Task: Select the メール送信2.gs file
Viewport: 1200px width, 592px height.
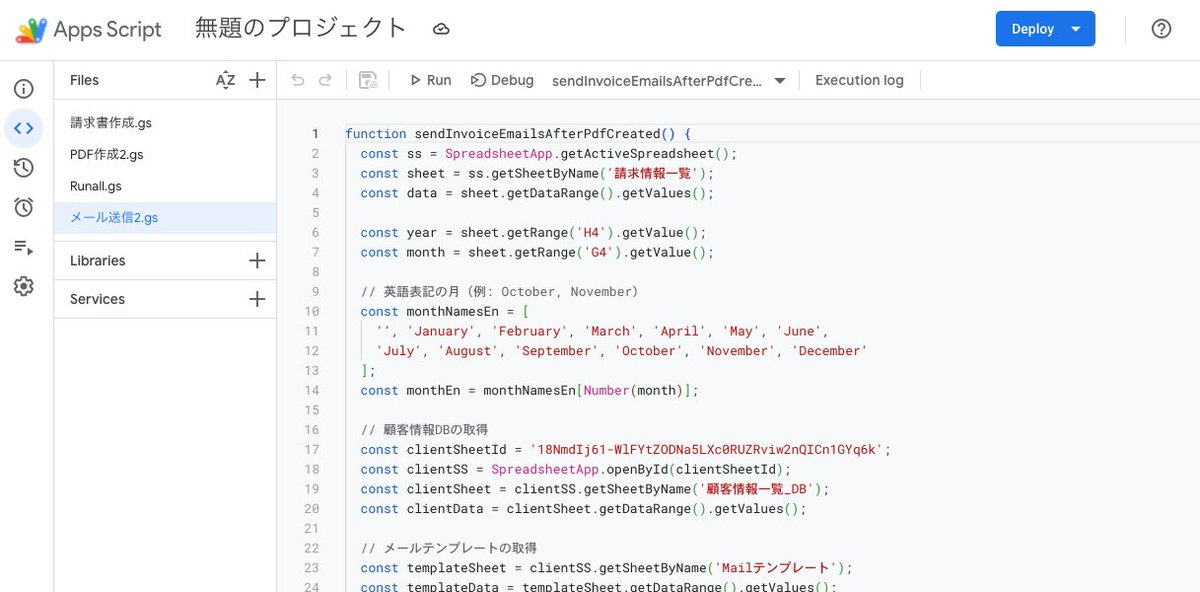Action: tap(165, 218)
